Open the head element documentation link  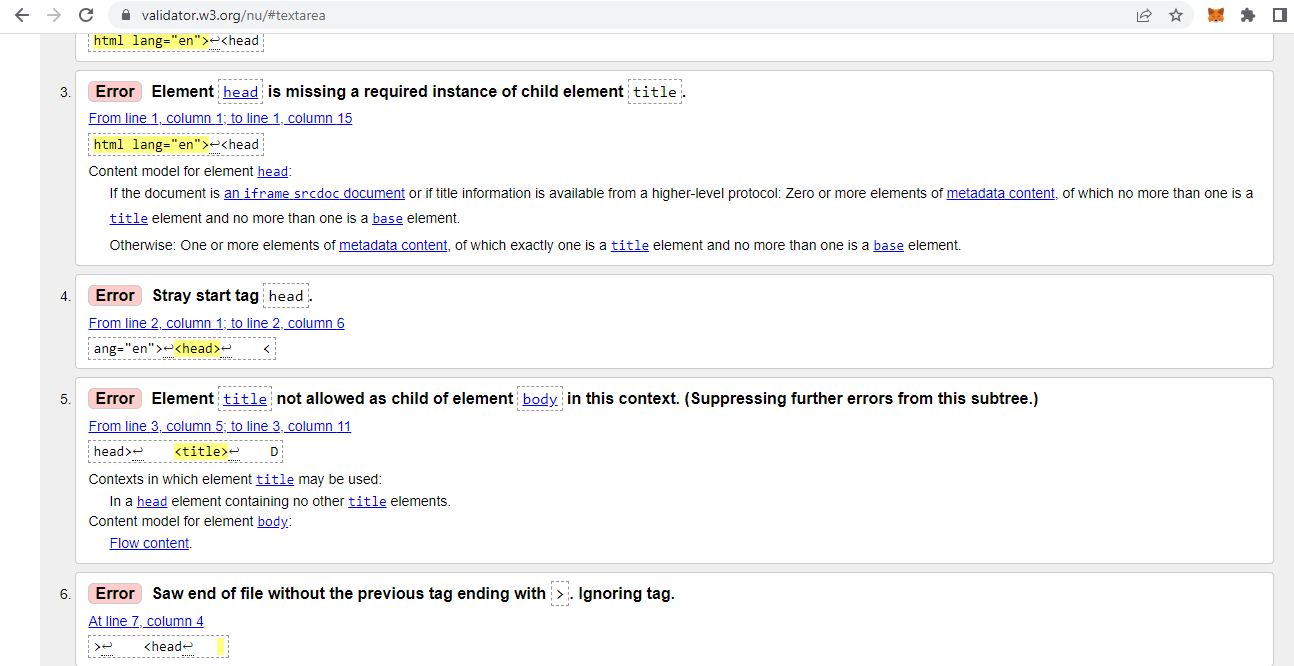click(272, 171)
